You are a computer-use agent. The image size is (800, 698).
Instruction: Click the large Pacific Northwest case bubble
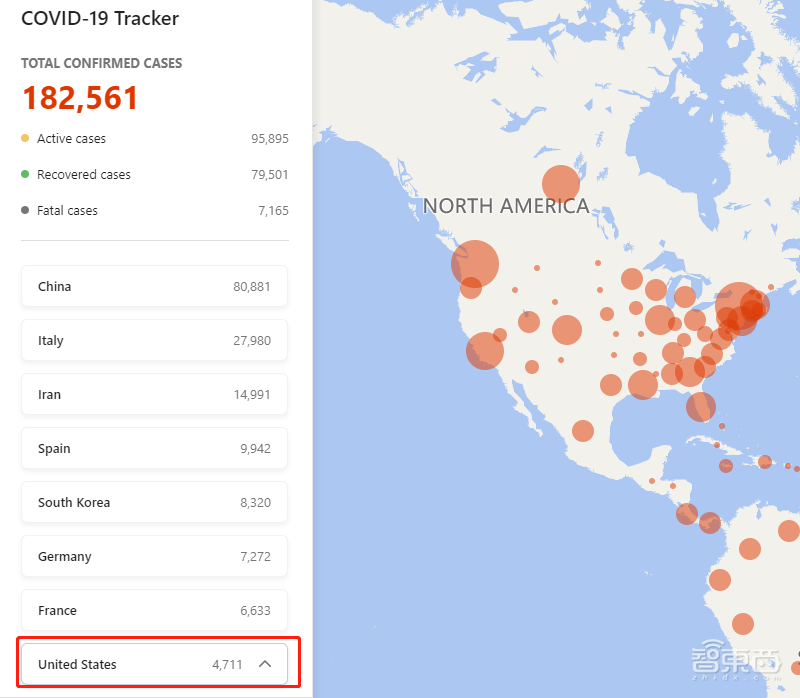[x=475, y=264]
